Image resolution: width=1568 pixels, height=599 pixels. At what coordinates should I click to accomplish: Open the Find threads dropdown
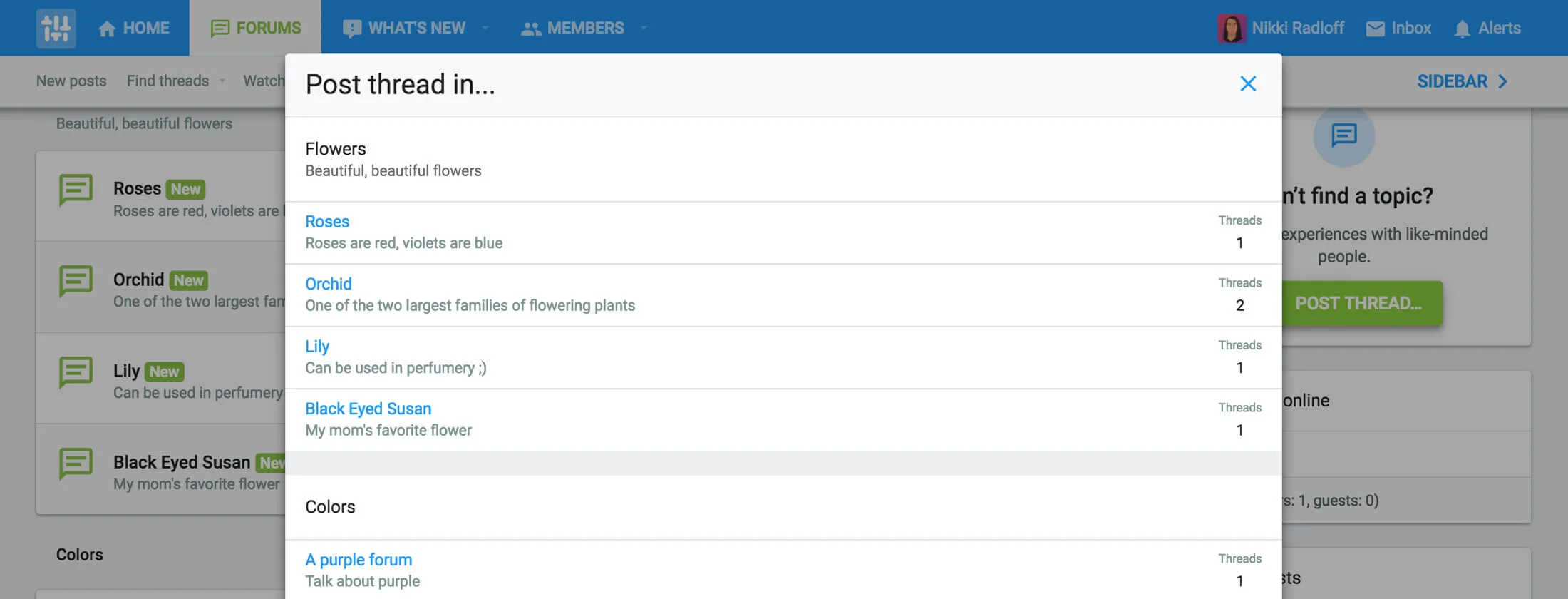(x=222, y=81)
